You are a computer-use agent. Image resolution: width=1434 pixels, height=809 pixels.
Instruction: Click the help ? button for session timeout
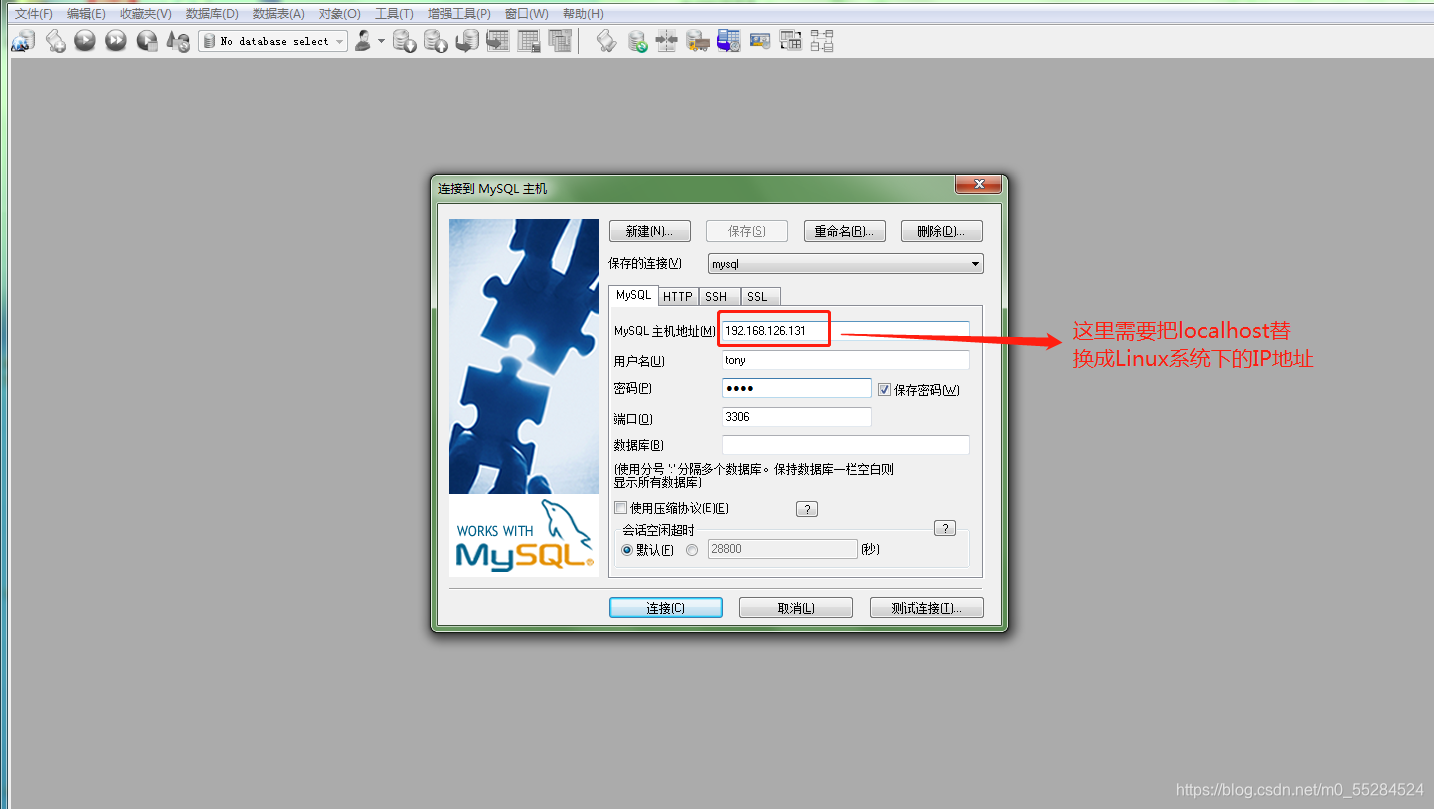click(944, 528)
